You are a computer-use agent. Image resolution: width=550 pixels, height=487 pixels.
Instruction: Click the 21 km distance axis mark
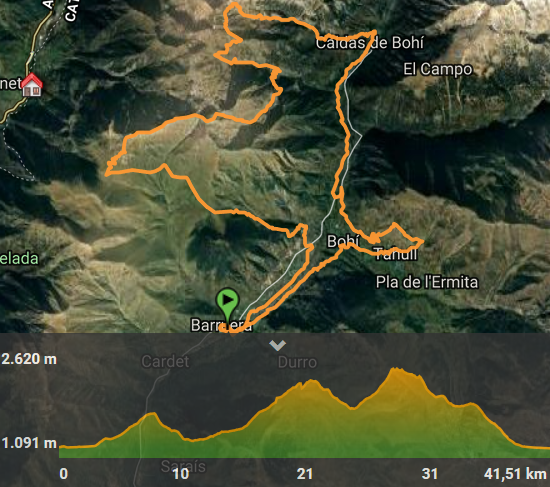(305, 474)
